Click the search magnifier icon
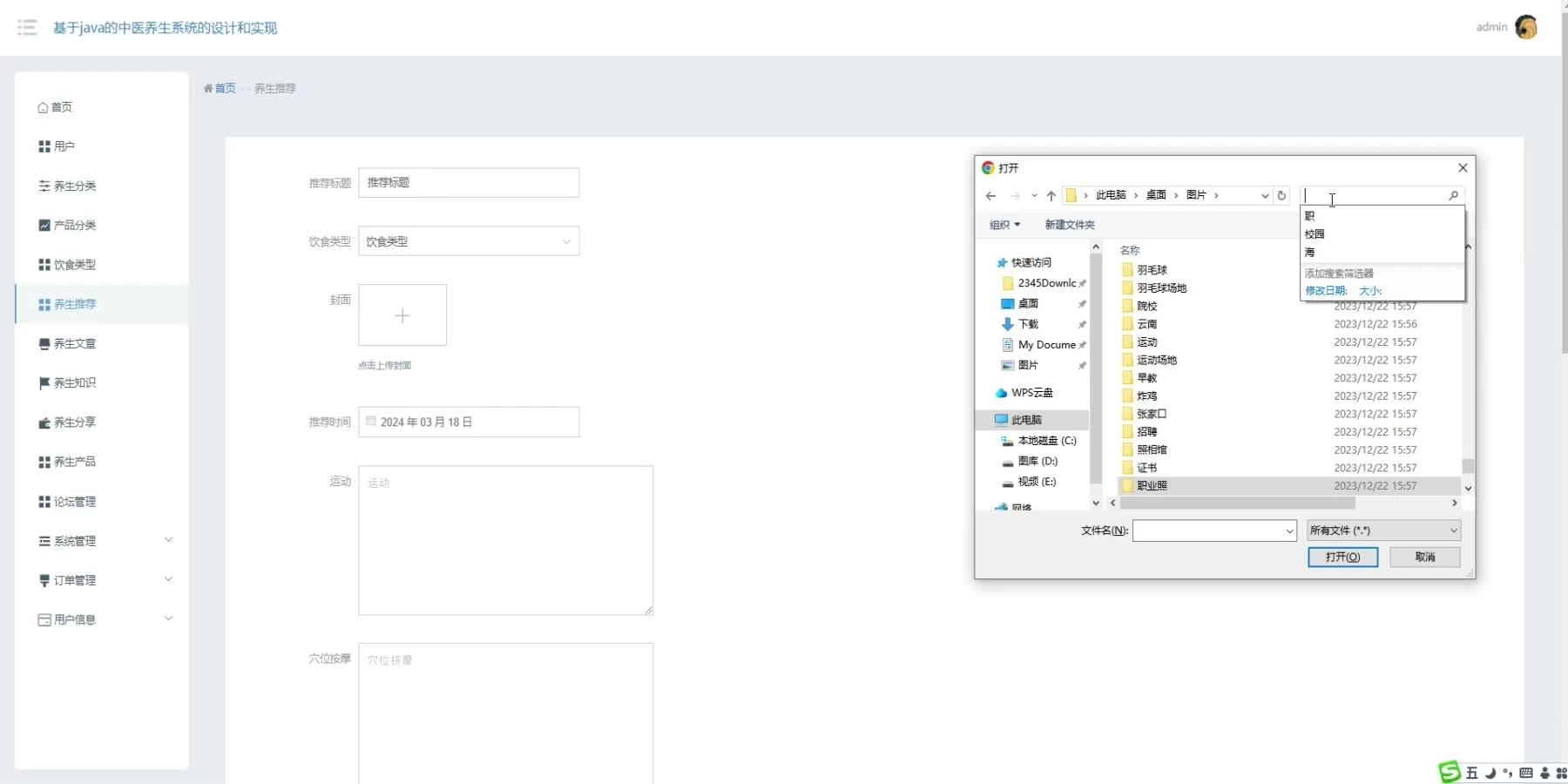The height and width of the screenshot is (784, 1568). coord(1453,195)
